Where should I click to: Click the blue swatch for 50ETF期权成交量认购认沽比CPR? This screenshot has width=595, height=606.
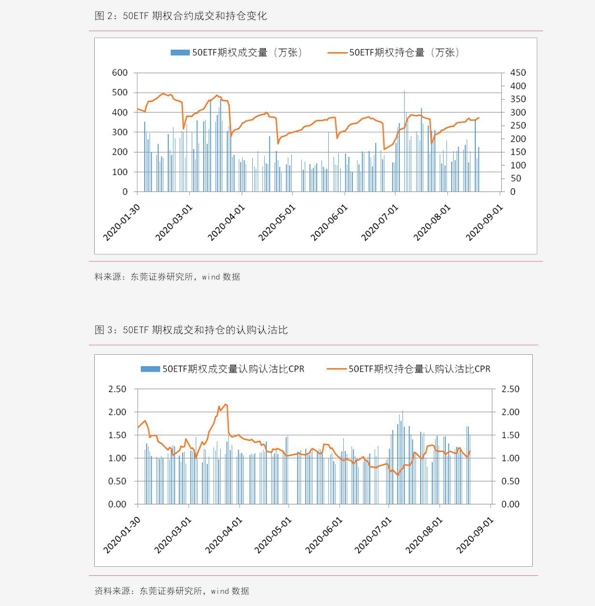(x=150, y=369)
